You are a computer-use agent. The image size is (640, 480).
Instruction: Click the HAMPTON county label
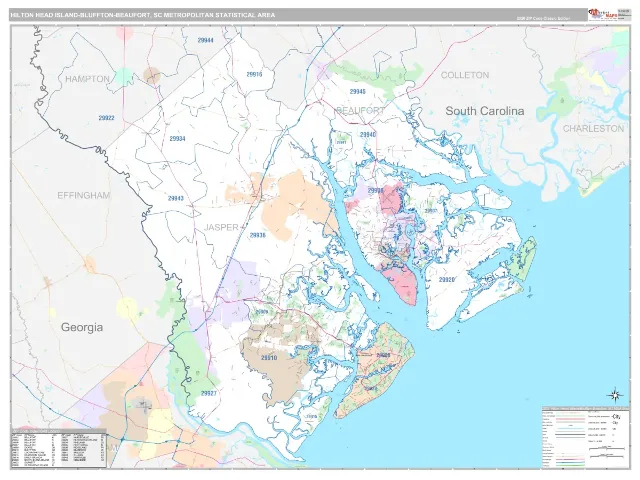(x=87, y=79)
